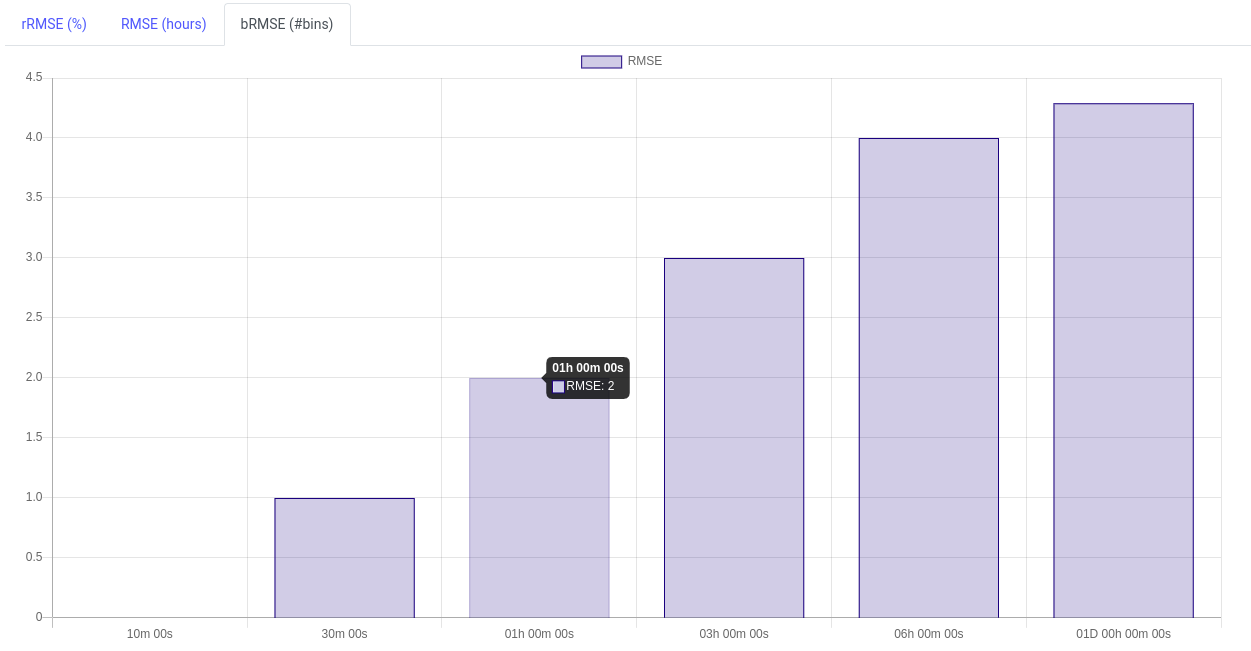Click the 4.5 y-axis tick label

point(34,77)
